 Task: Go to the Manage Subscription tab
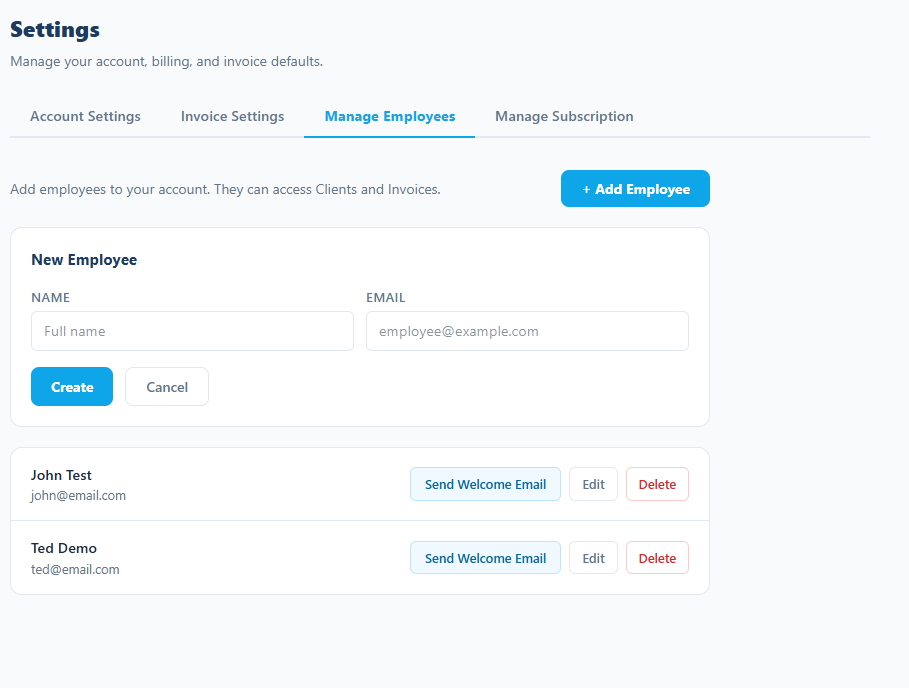(x=564, y=116)
